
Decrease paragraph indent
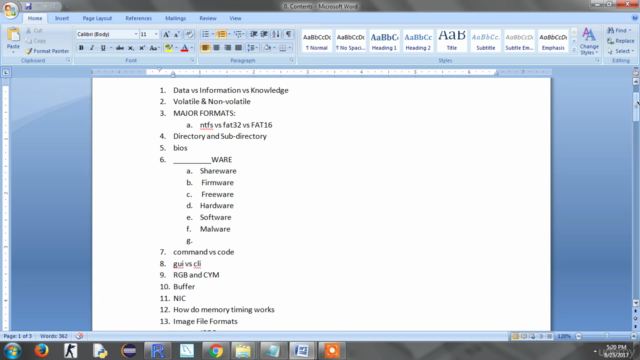[x=253, y=34]
